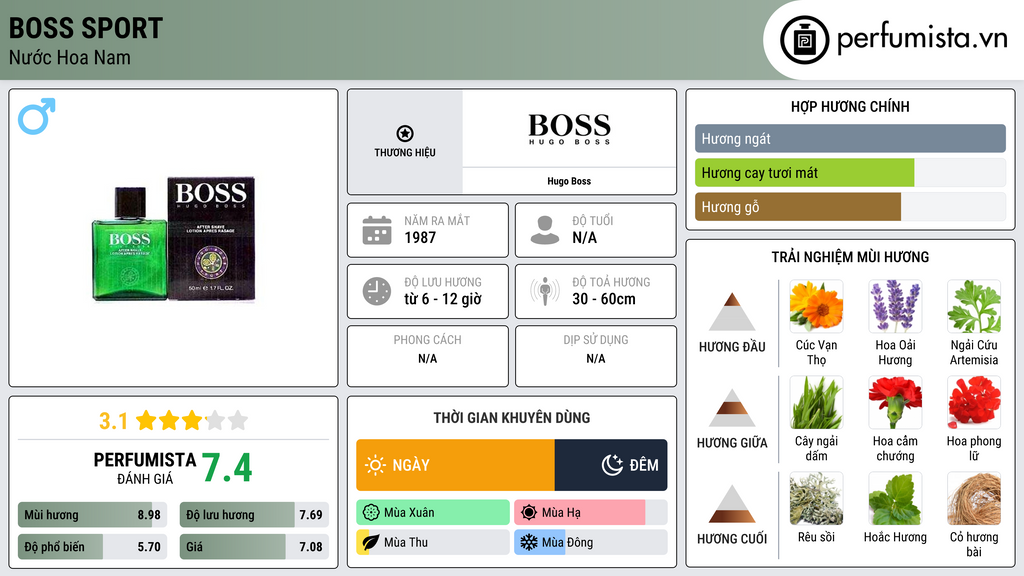Click the Hoa Oải Hương lavender thumbnail

(895, 307)
